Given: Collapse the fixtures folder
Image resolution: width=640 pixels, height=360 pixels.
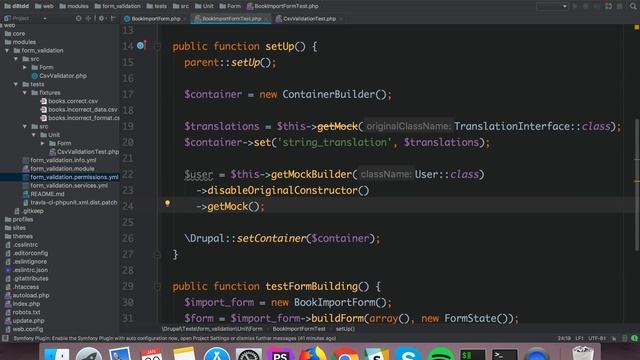Looking at the screenshot, I should (x=25, y=93).
